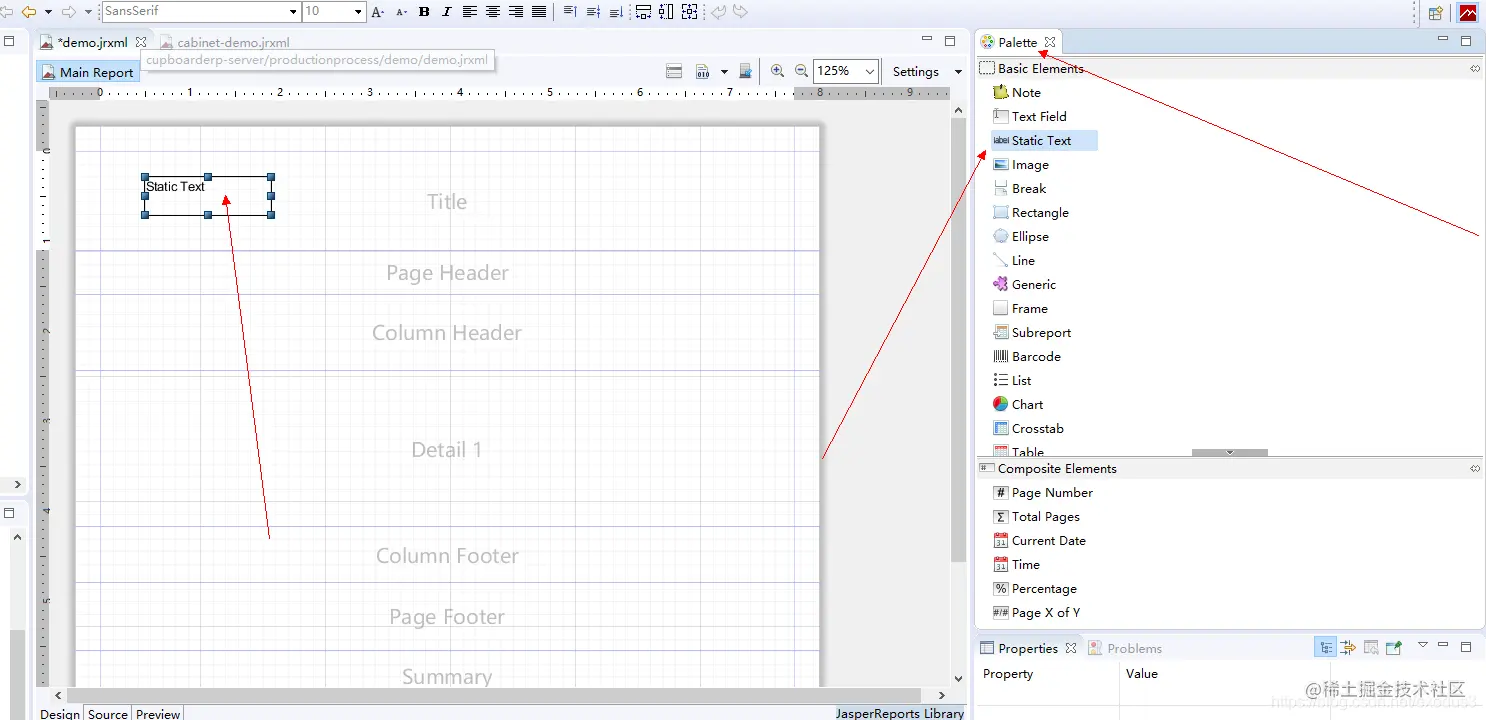Select the Line palette element
This screenshot has width=1486, height=720.
(x=1014, y=261)
